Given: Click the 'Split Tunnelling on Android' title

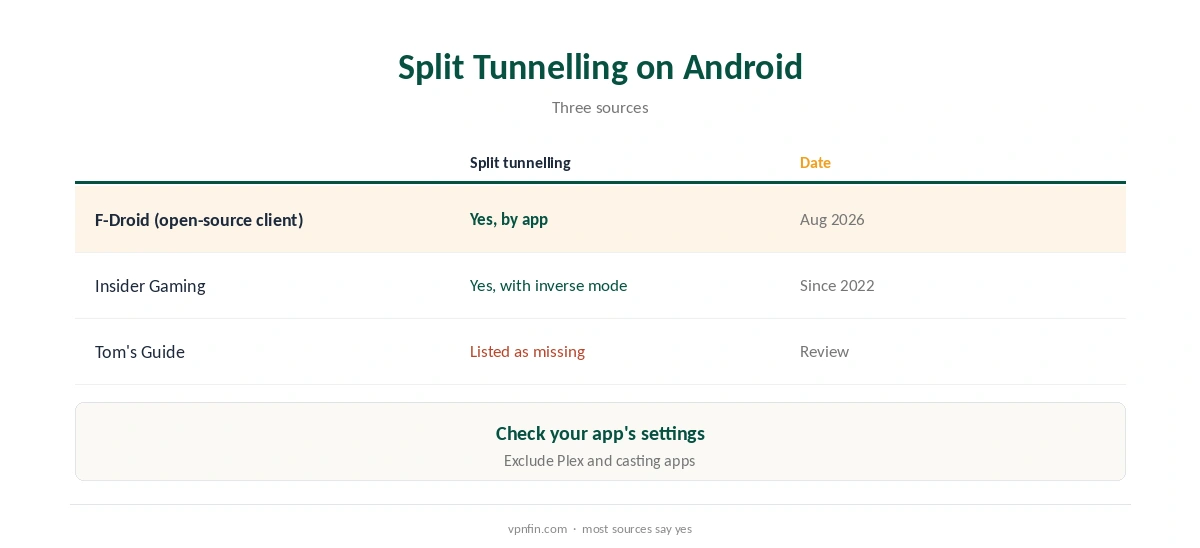Looking at the screenshot, I should [600, 67].
